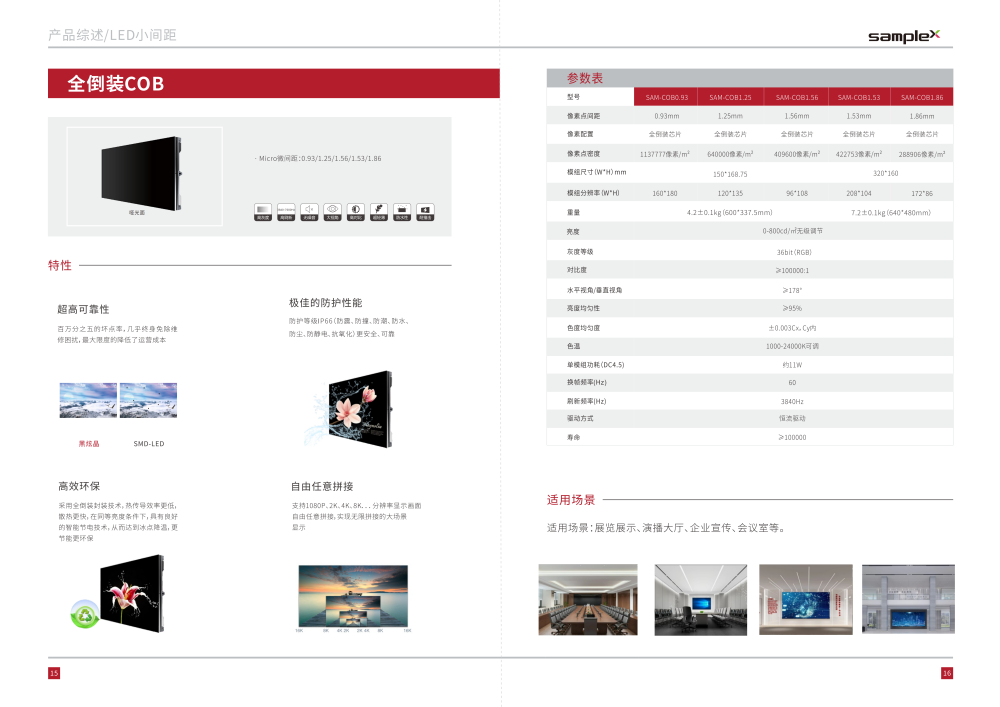Screen dimensions: 1000x707
Task: Select the SAM-COB1.56 column header
Action: tap(794, 97)
